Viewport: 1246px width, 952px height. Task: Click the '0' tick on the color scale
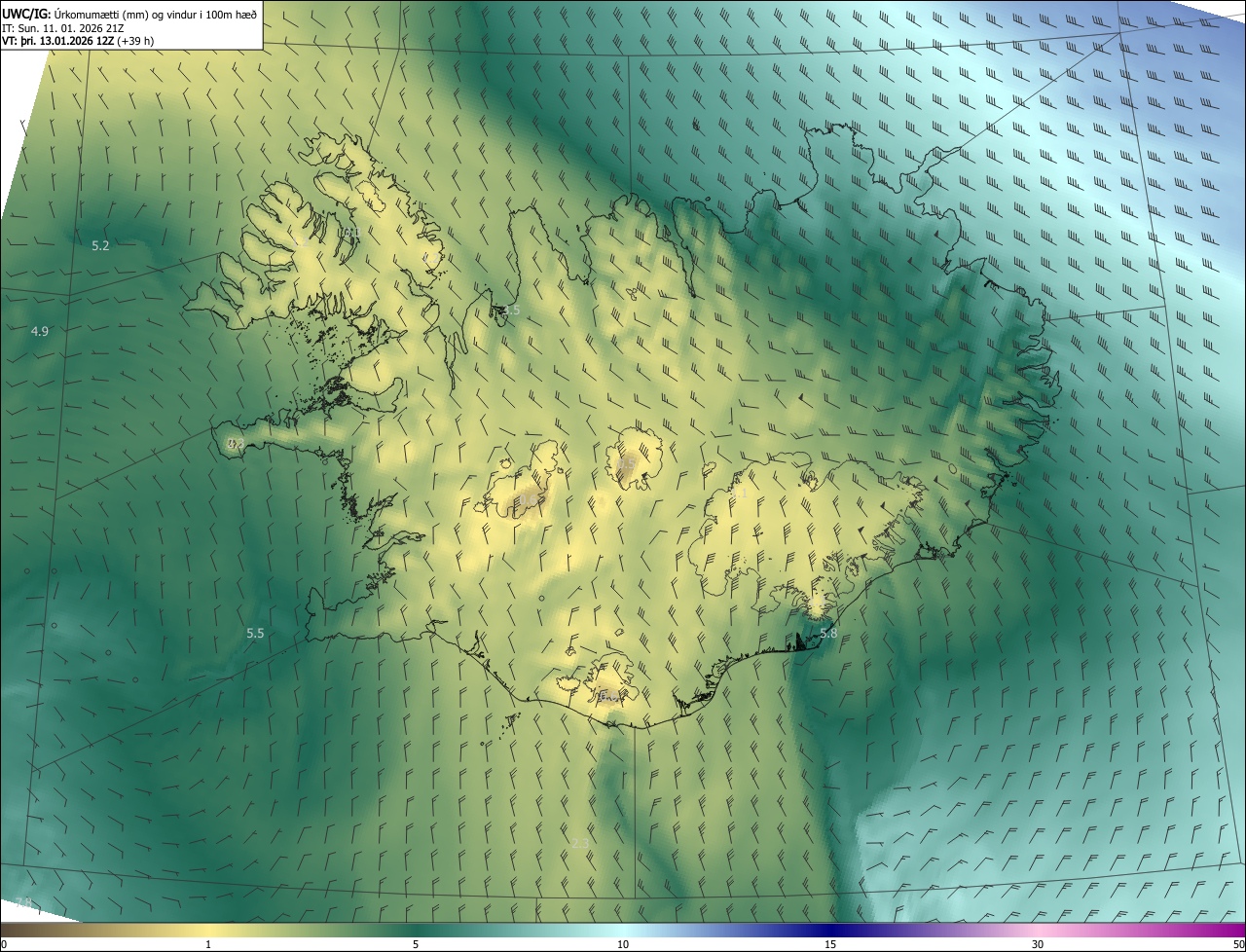pyautogui.click(x=4, y=945)
